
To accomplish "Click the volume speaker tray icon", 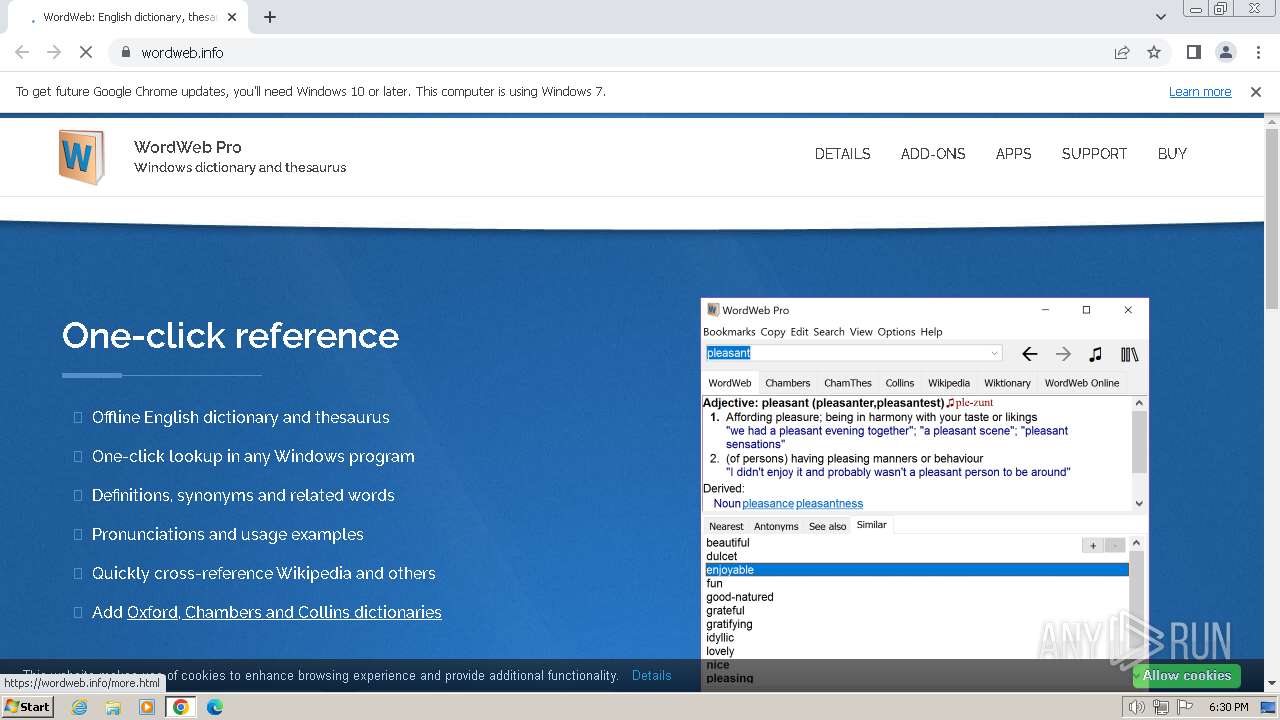I will (x=1137, y=707).
